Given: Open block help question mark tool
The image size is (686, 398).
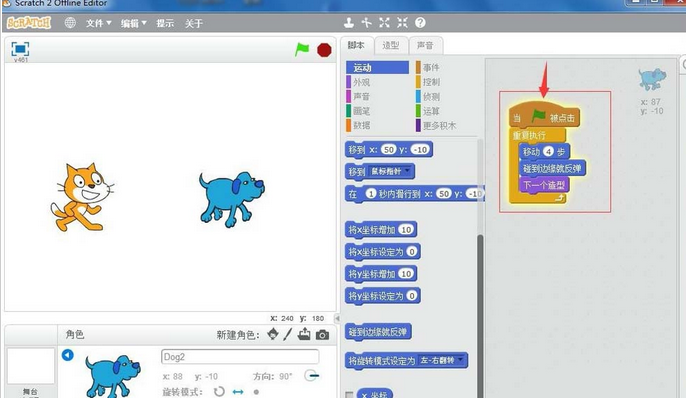Looking at the screenshot, I should point(420,22).
